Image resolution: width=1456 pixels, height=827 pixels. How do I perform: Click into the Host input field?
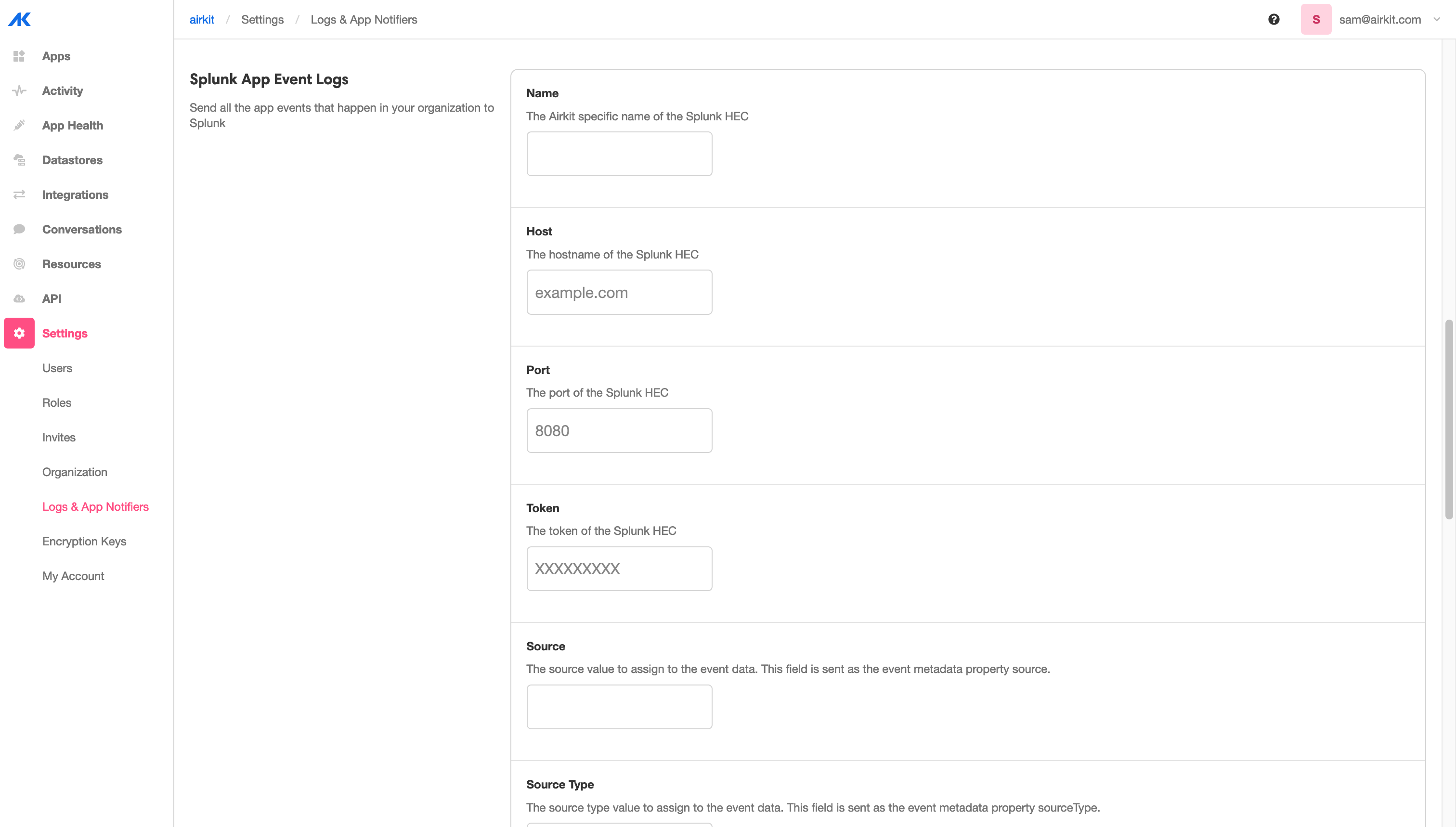[x=619, y=292]
